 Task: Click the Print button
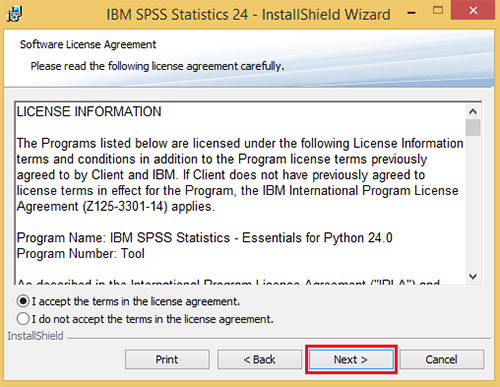[x=167, y=359]
